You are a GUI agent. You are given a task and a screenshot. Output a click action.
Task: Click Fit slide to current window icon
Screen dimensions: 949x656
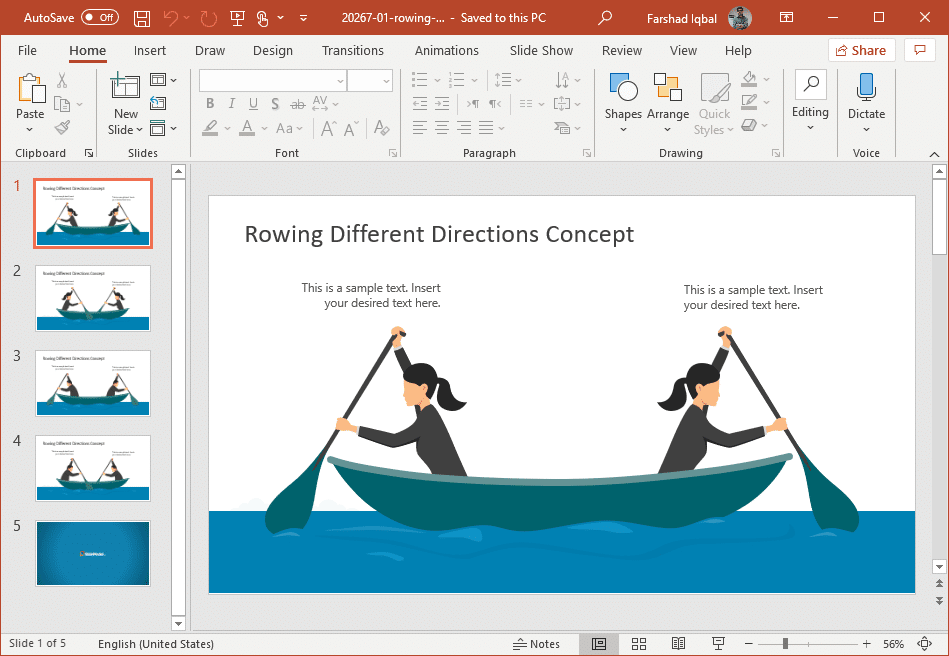(924, 644)
